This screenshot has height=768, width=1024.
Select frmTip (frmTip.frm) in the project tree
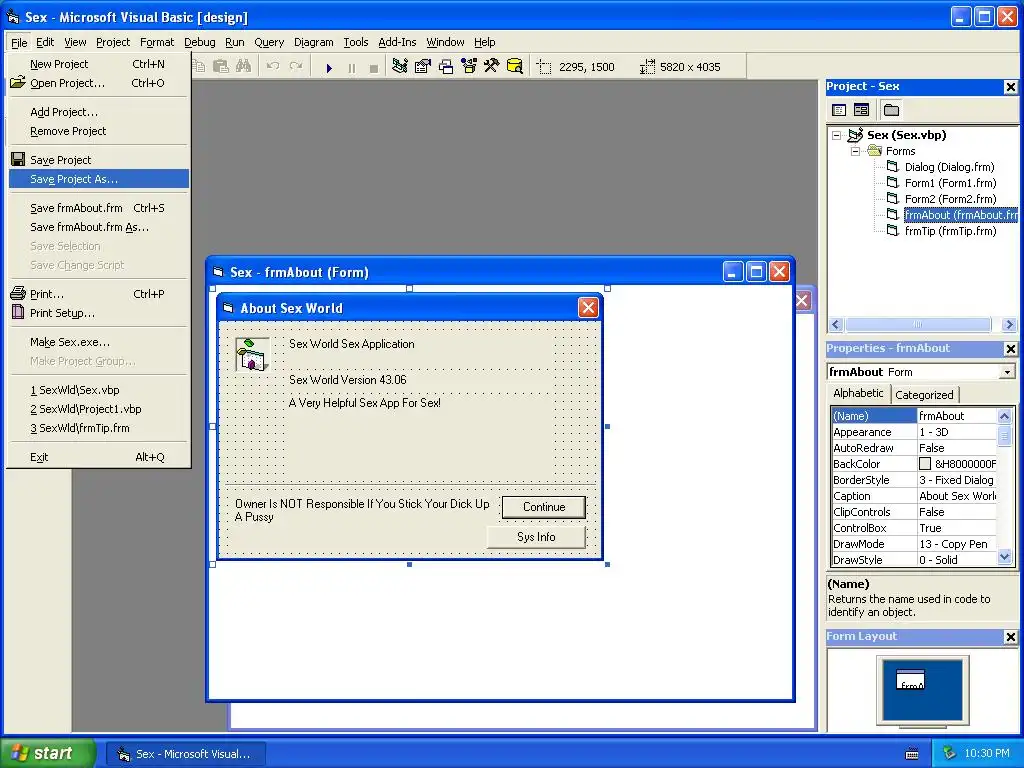[x=950, y=231]
